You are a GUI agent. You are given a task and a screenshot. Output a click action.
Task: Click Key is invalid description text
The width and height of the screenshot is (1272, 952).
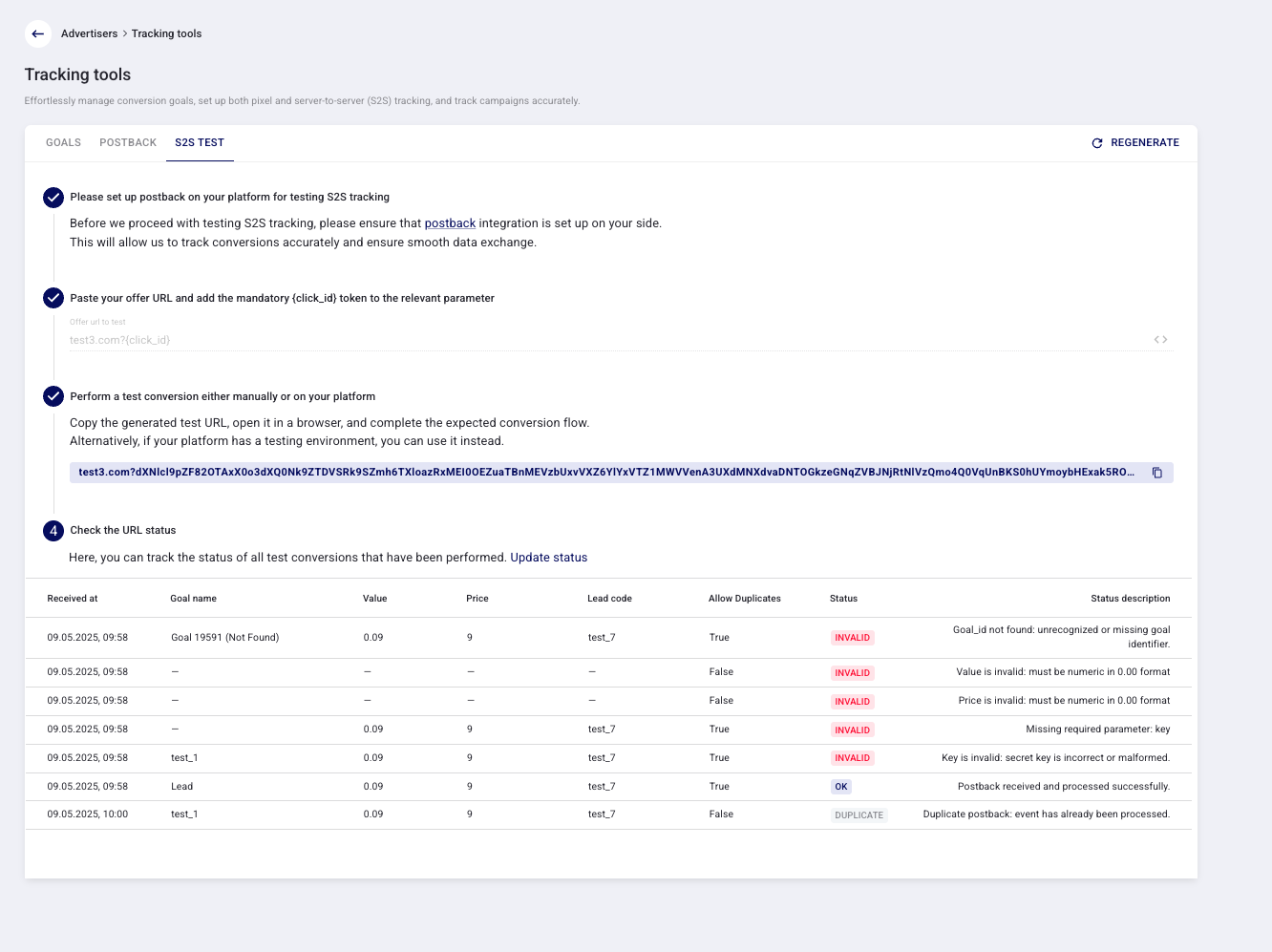[1055, 758]
